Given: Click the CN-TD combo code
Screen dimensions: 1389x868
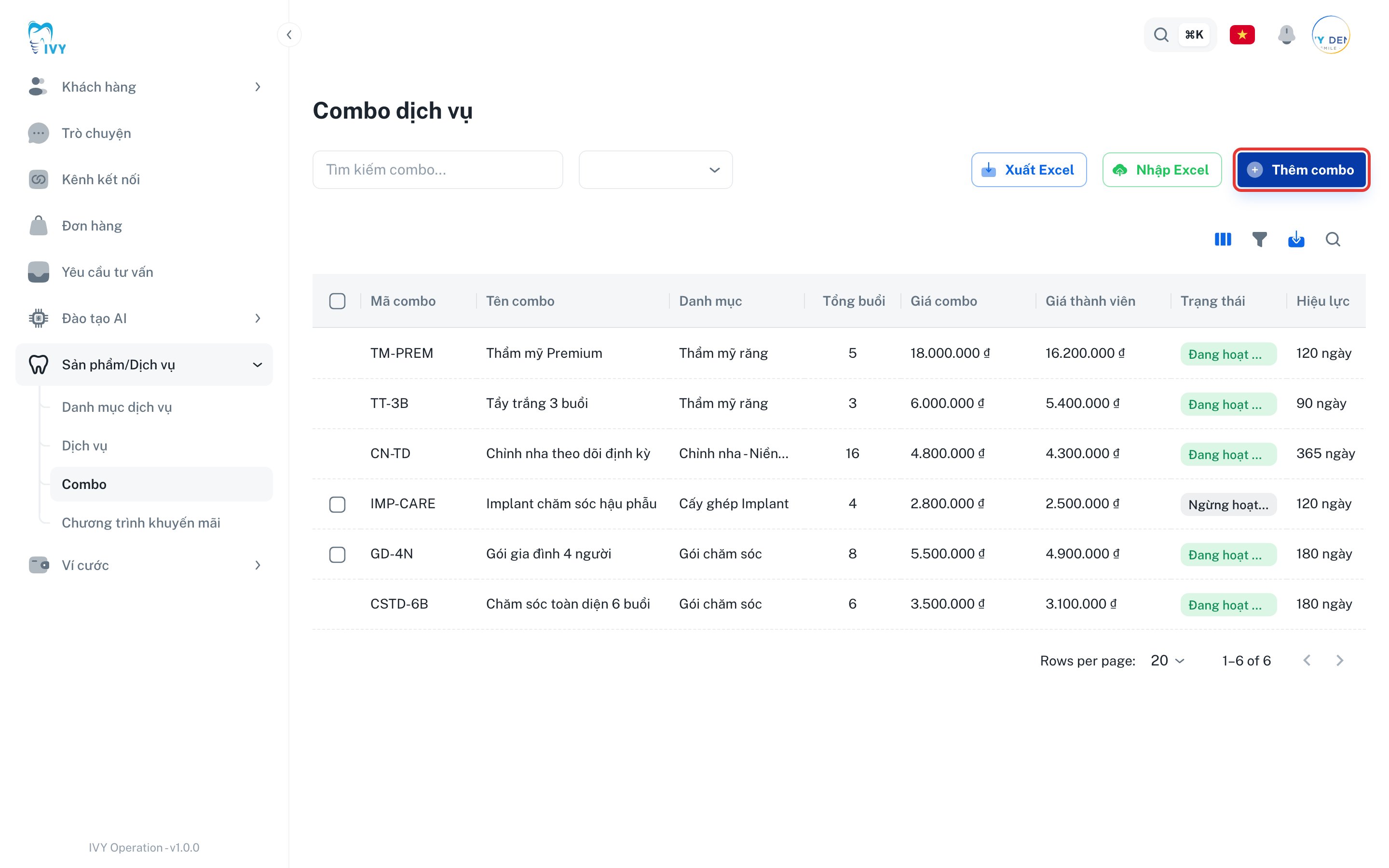Looking at the screenshot, I should (x=390, y=453).
